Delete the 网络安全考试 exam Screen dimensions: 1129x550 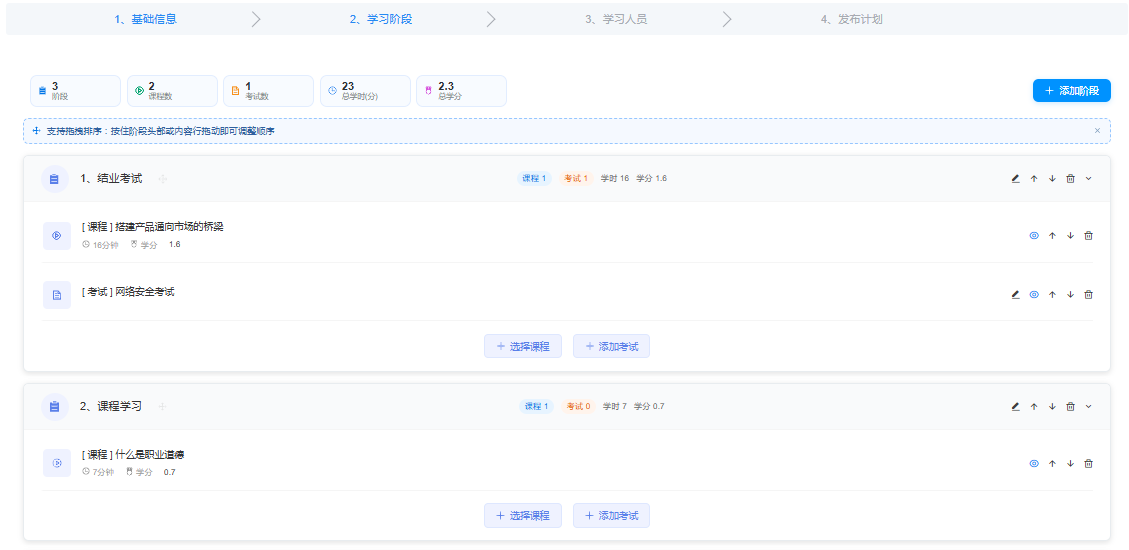click(1088, 294)
